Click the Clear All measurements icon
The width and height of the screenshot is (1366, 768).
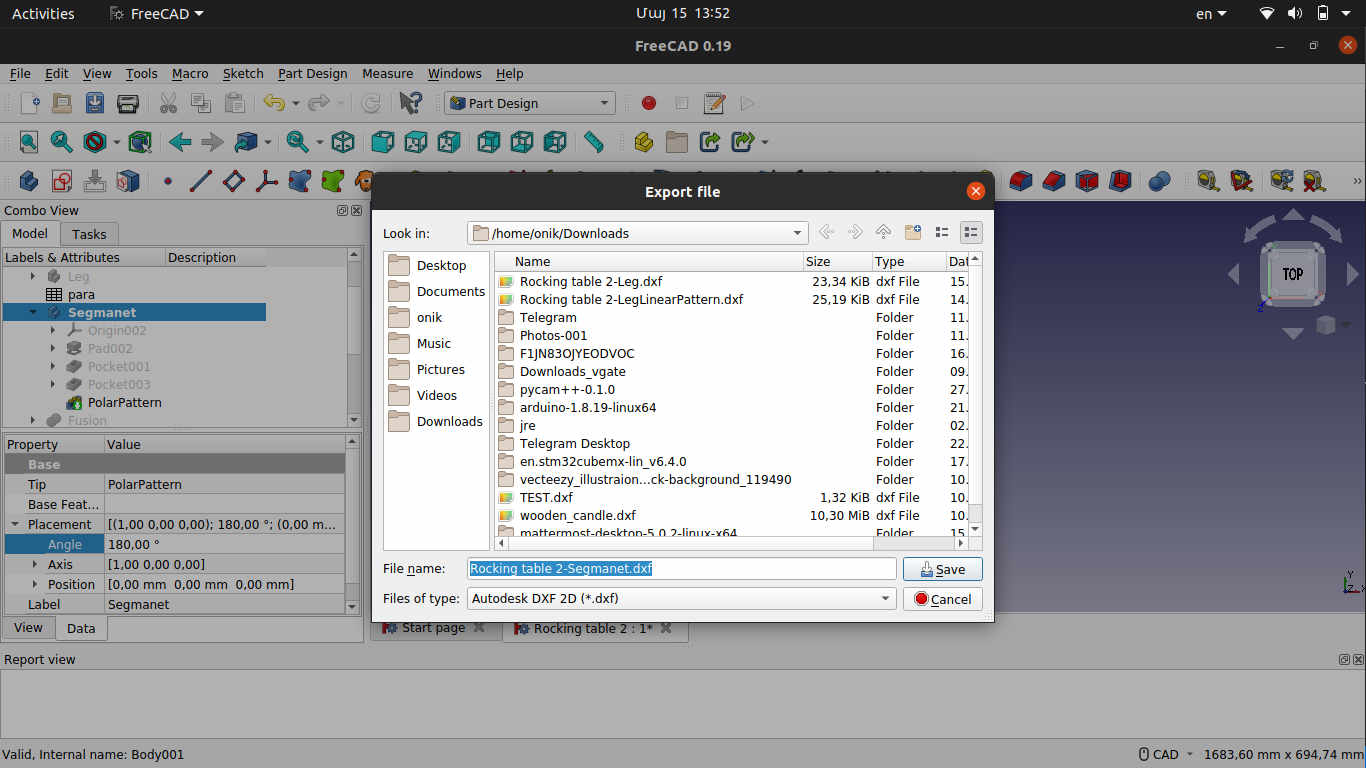tap(1314, 181)
